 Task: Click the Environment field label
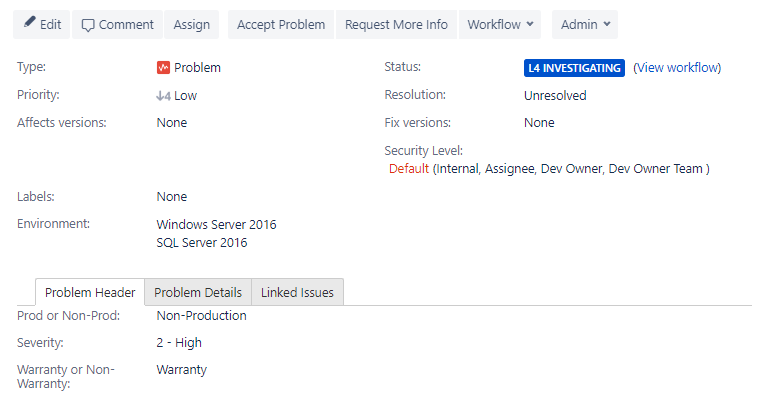tap(53, 224)
